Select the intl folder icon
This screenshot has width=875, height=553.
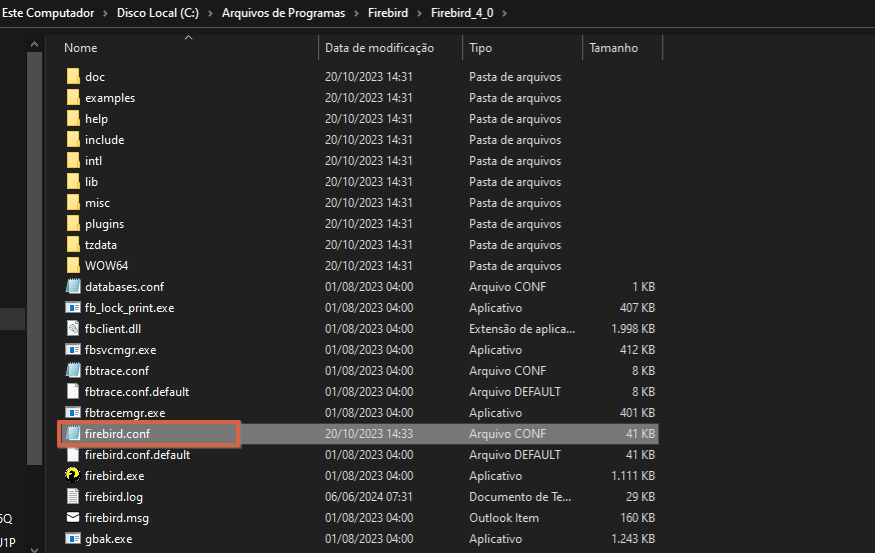click(73, 161)
